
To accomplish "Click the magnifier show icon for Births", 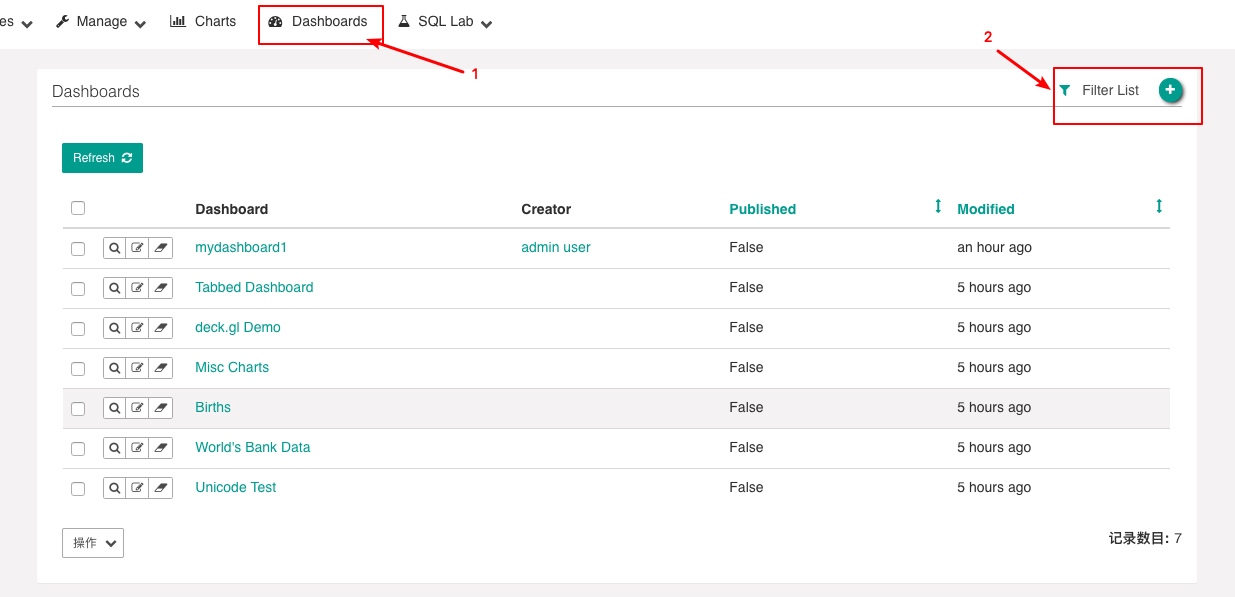I will click(x=115, y=408).
